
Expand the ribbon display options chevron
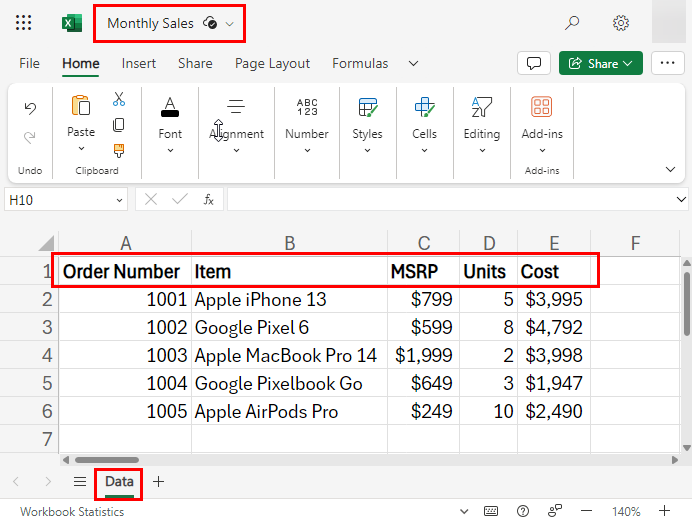[670, 170]
